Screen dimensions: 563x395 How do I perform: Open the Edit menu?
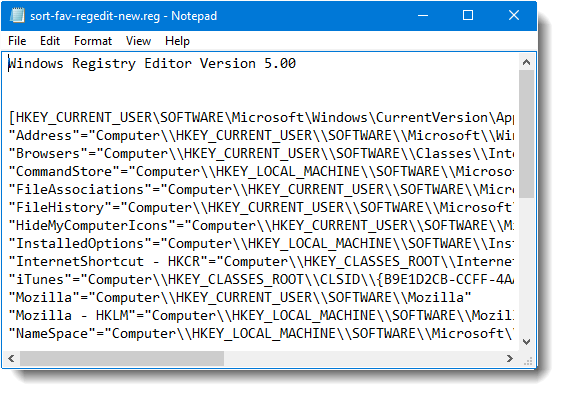click(50, 41)
